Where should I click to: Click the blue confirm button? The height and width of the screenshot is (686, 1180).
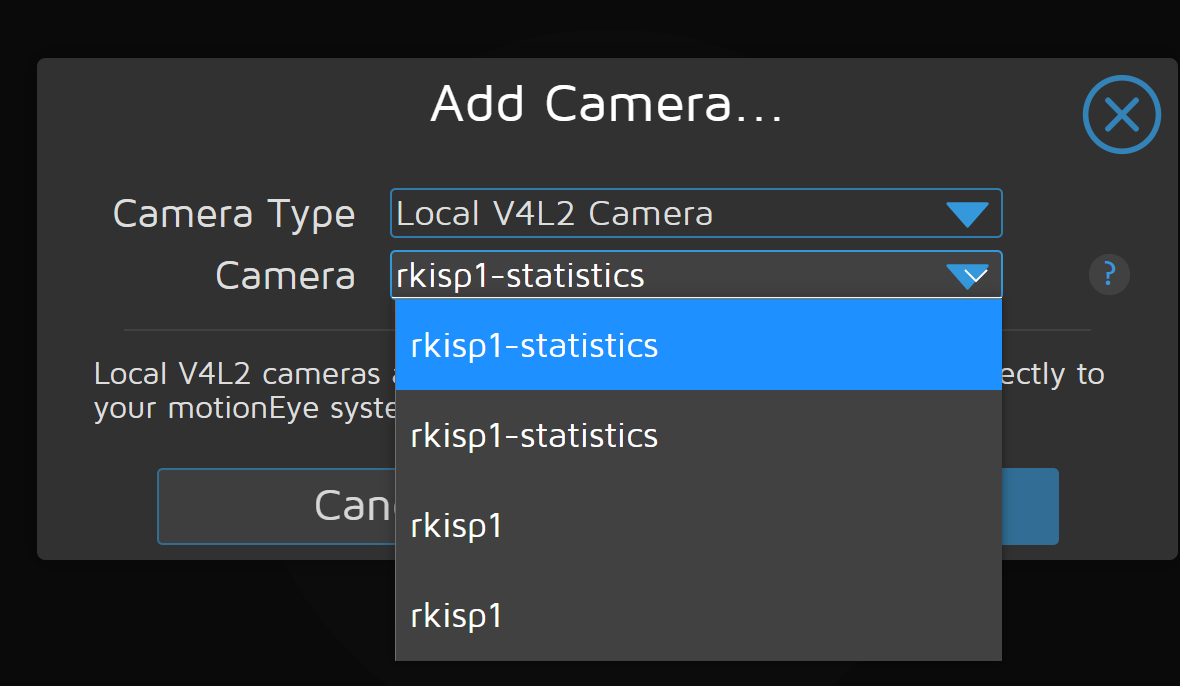1030,506
